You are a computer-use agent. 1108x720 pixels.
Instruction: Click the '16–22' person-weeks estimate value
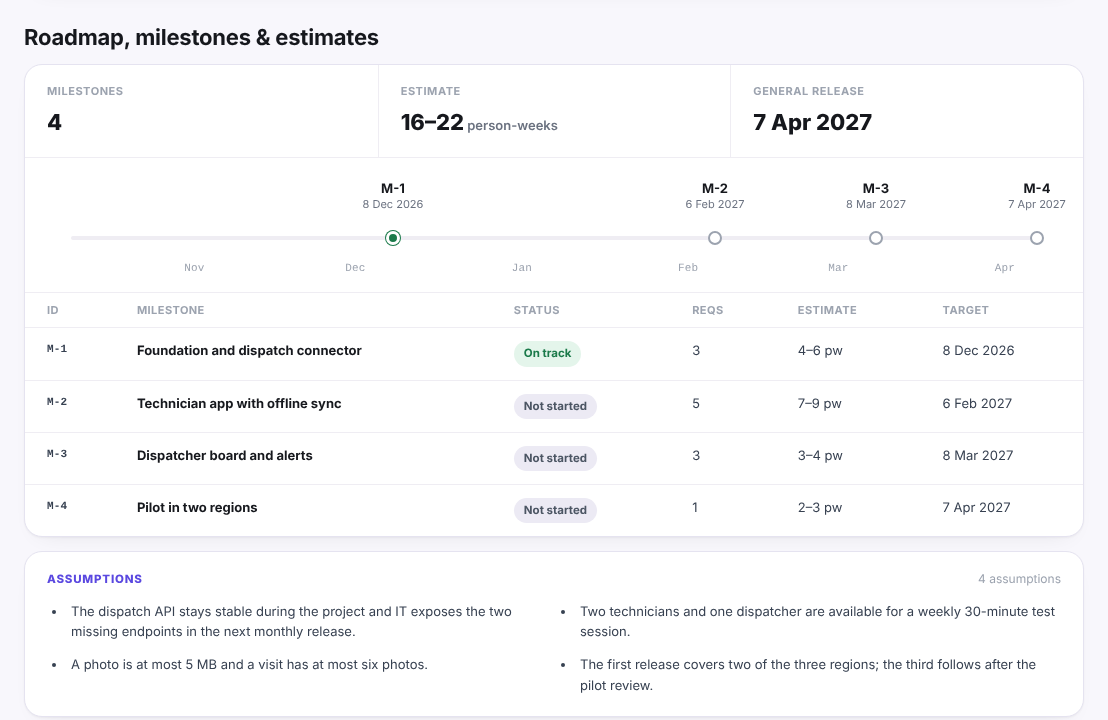432,122
